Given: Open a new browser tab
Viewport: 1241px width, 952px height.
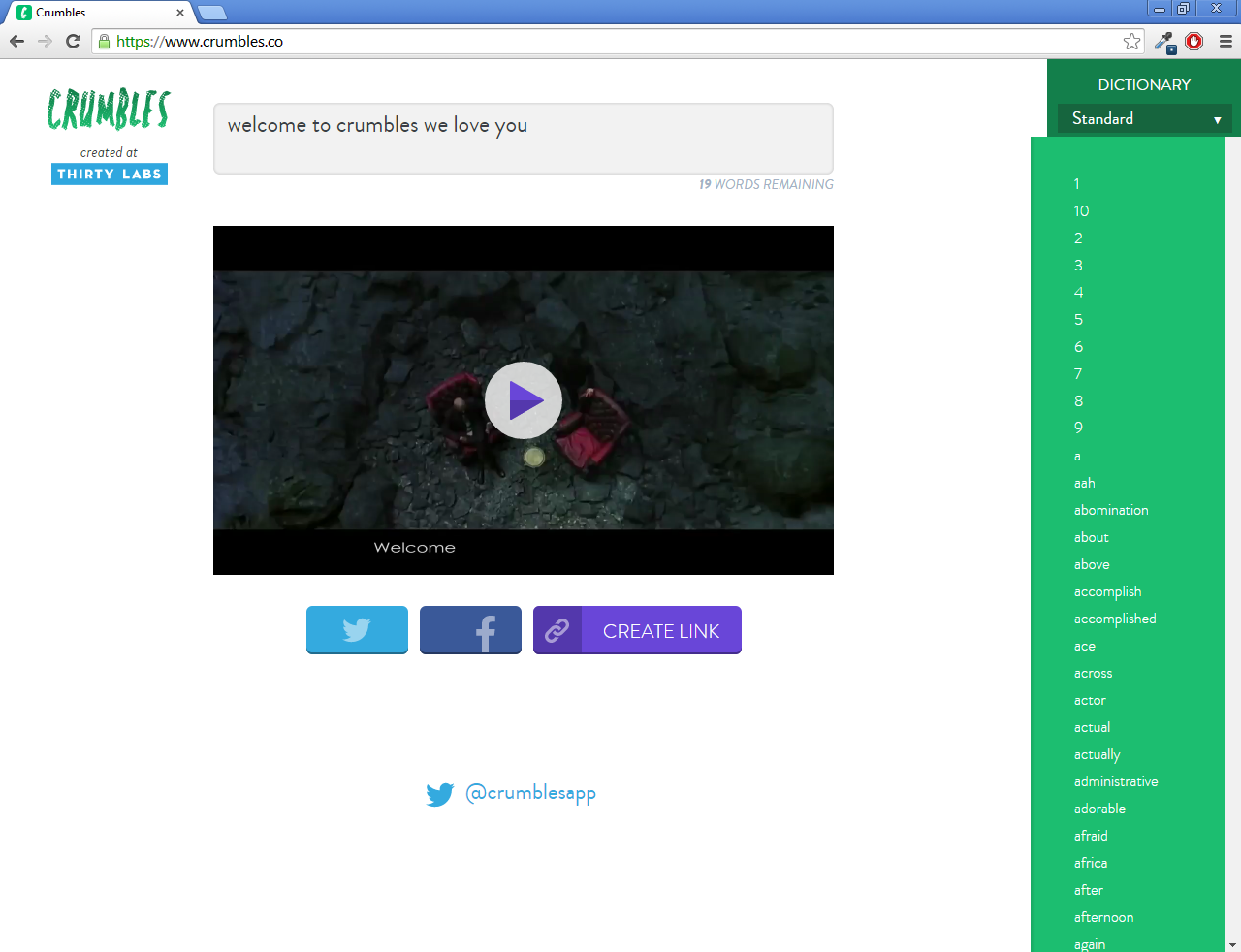Looking at the screenshot, I should click(212, 13).
